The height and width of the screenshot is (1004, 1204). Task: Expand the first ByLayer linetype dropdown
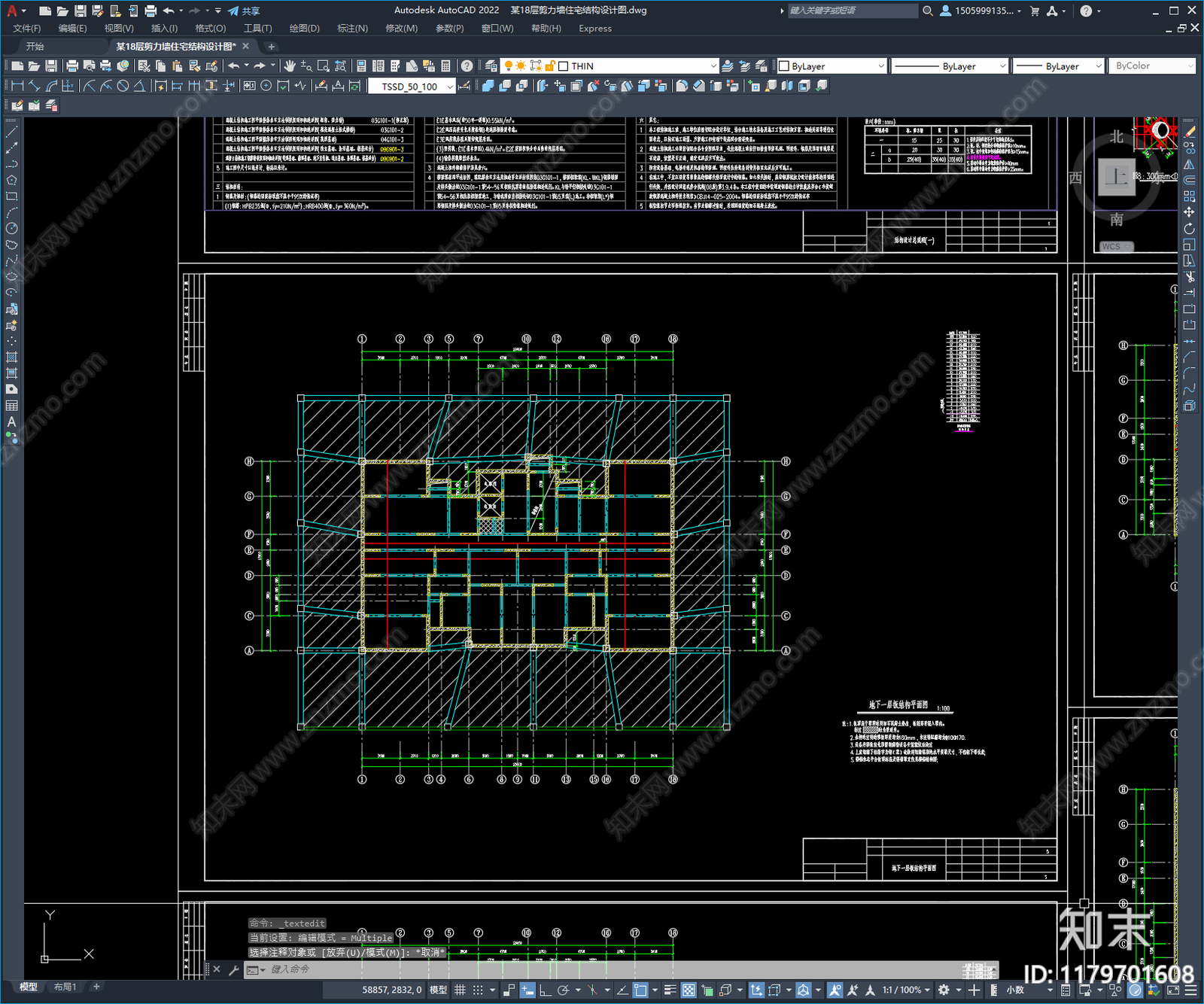pos(949,66)
